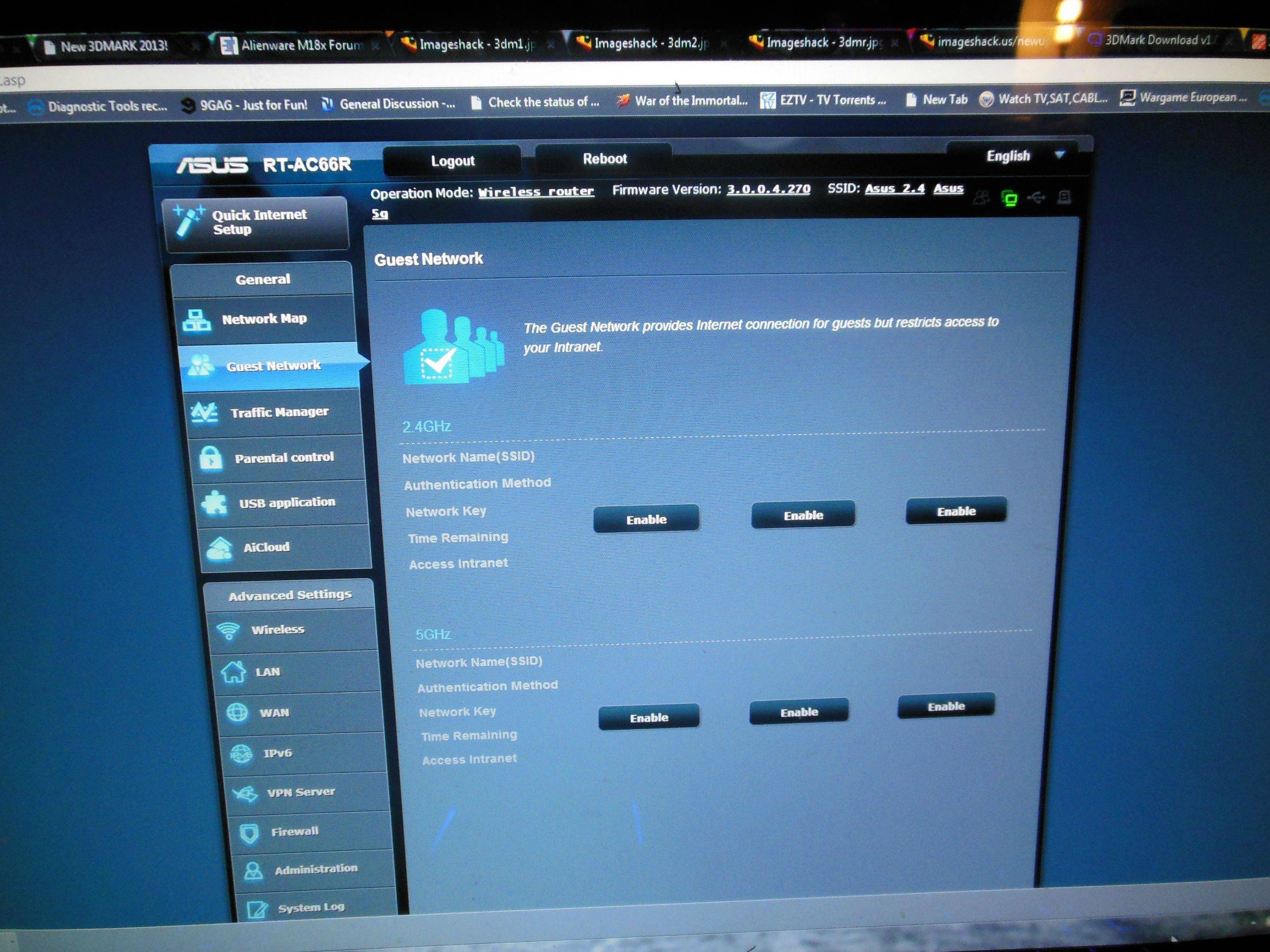Screen dimensions: 1270x952
Task: Open New Tab bookmark
Action: click(x=936, y=99)
